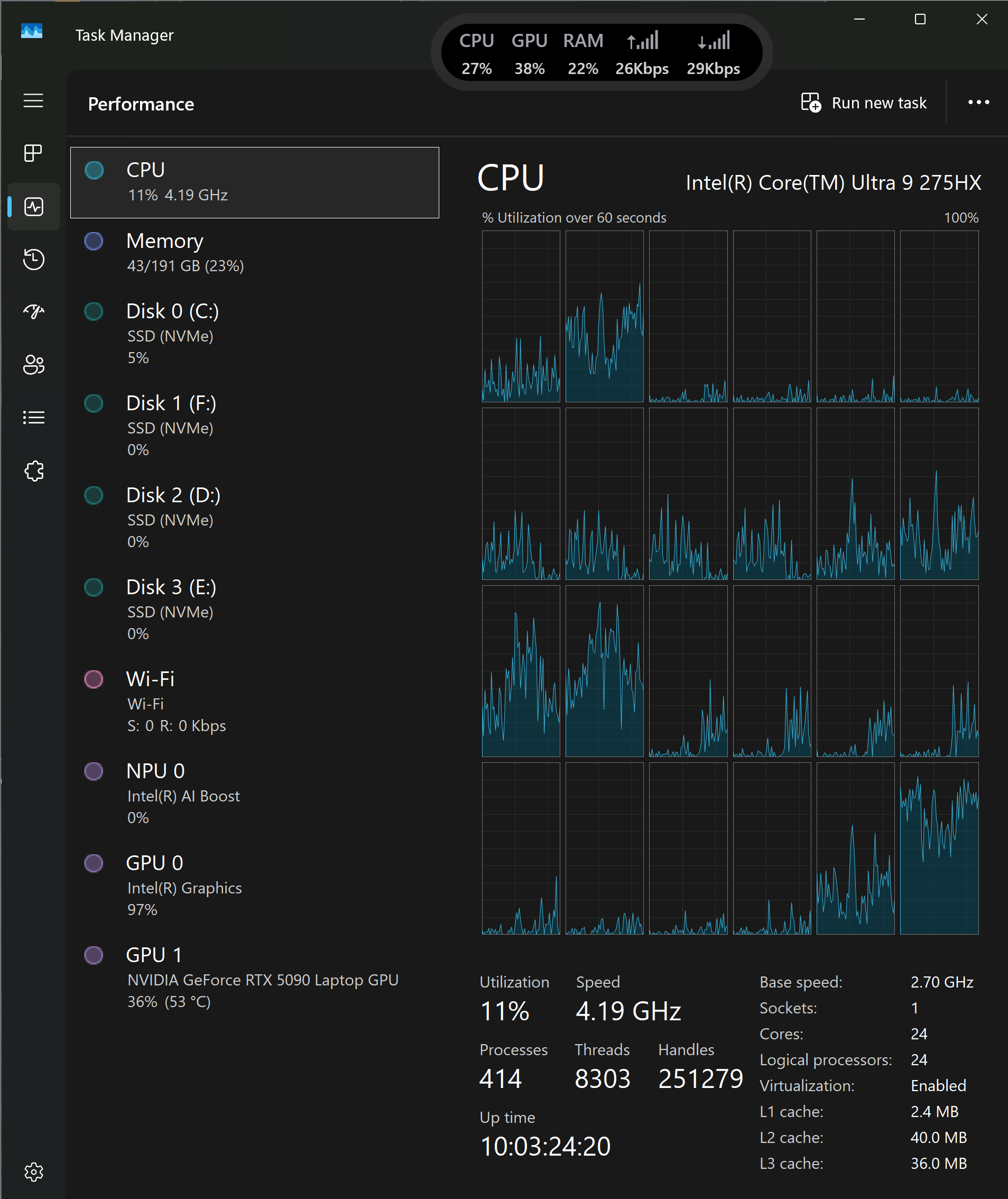Open the hamburger navigation menu

click(x=33, y=100)
